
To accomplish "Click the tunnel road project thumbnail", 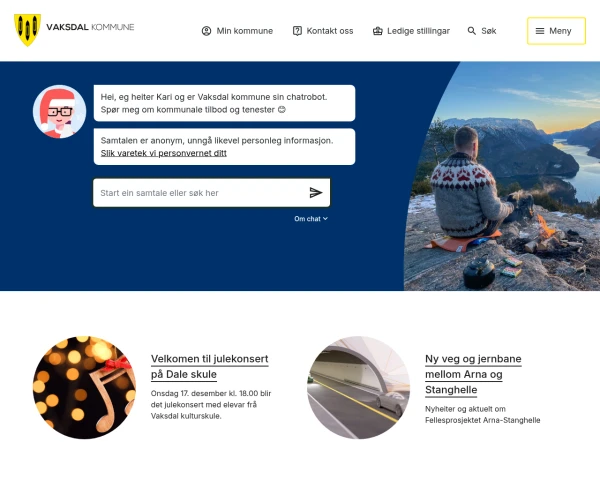I will coord(359,387).
